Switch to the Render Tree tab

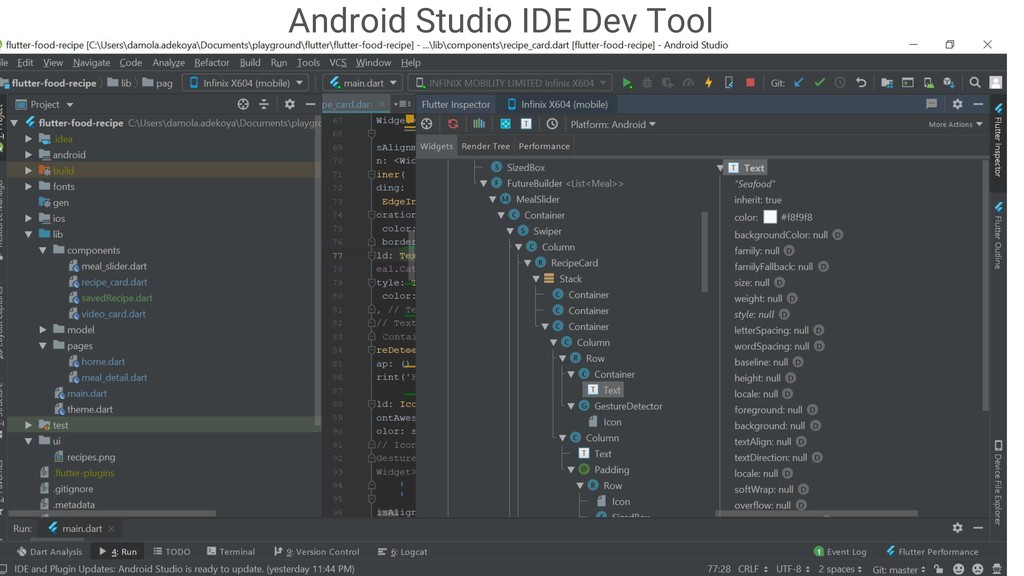coord(485,146)
